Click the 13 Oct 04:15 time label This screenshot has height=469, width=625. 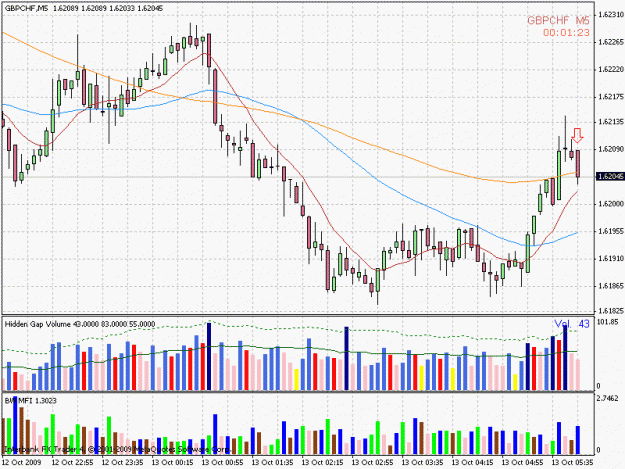[472, 463]
